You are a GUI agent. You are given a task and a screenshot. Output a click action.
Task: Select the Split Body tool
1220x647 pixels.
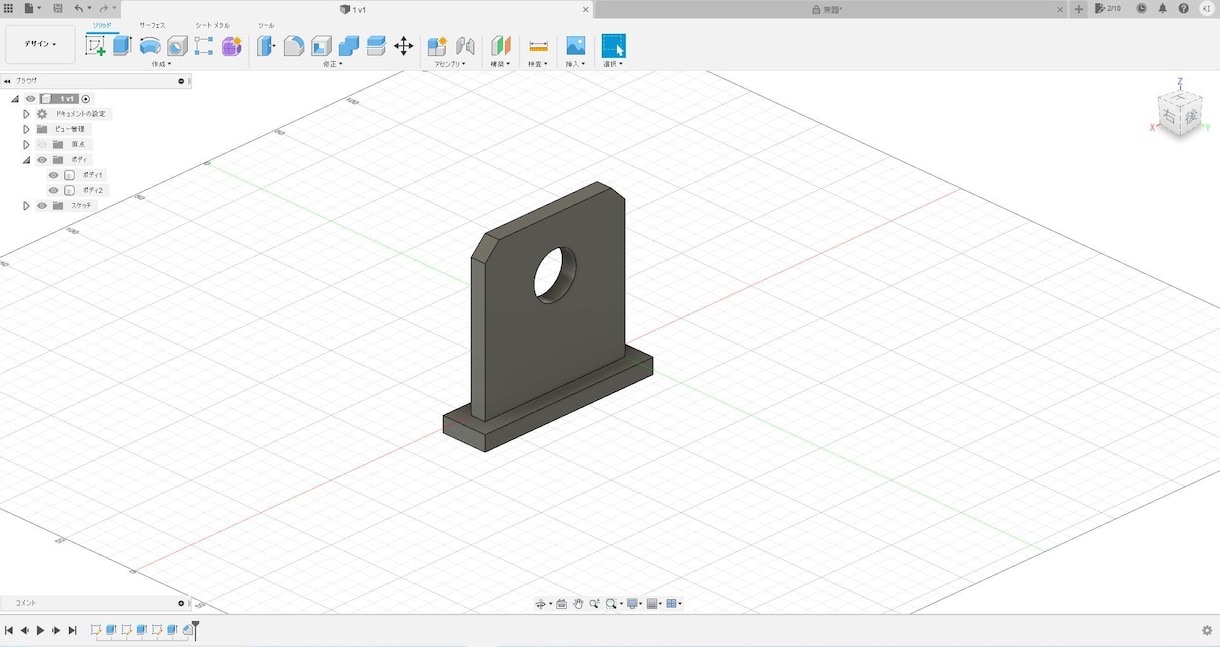pyautogui.click(x=376, y=46)
